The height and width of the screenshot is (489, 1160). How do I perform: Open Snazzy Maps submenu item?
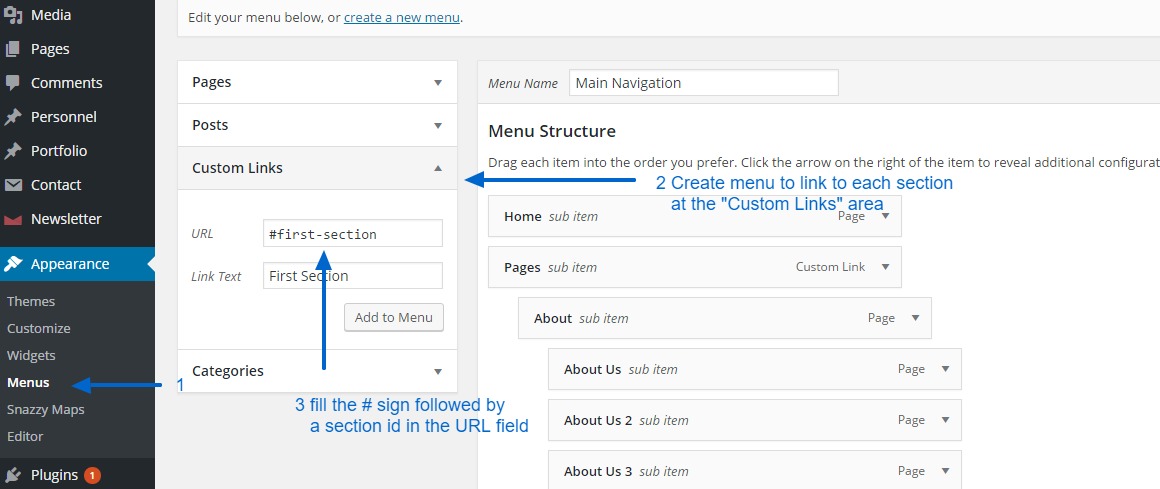pyautogui.click(x=45, y=409)
